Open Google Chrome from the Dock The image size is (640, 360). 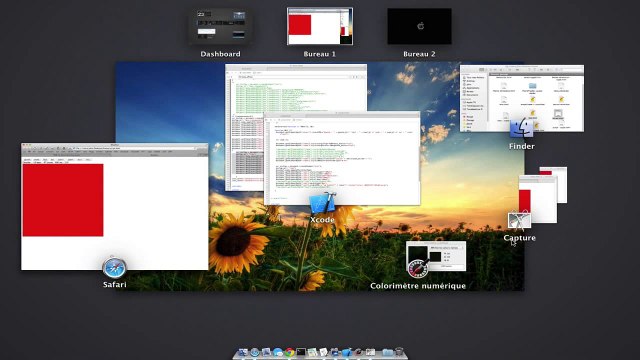(289, 353)
